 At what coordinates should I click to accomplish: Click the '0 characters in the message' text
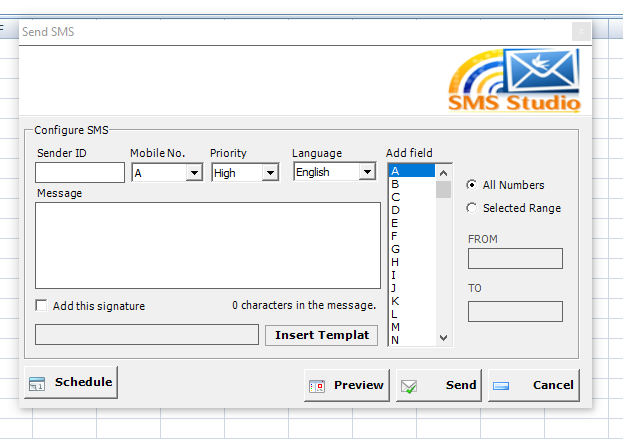(x=304, y=305)
